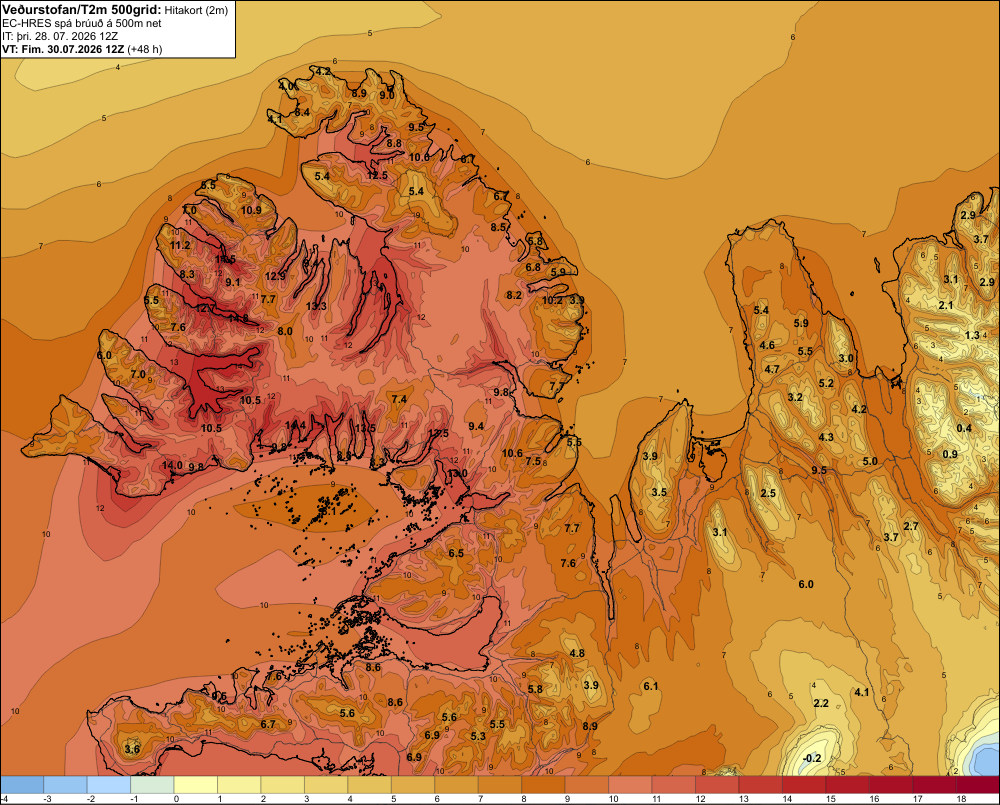Click the legend tick label 0
Viewport: 1000px width, 805px height.
177,799
